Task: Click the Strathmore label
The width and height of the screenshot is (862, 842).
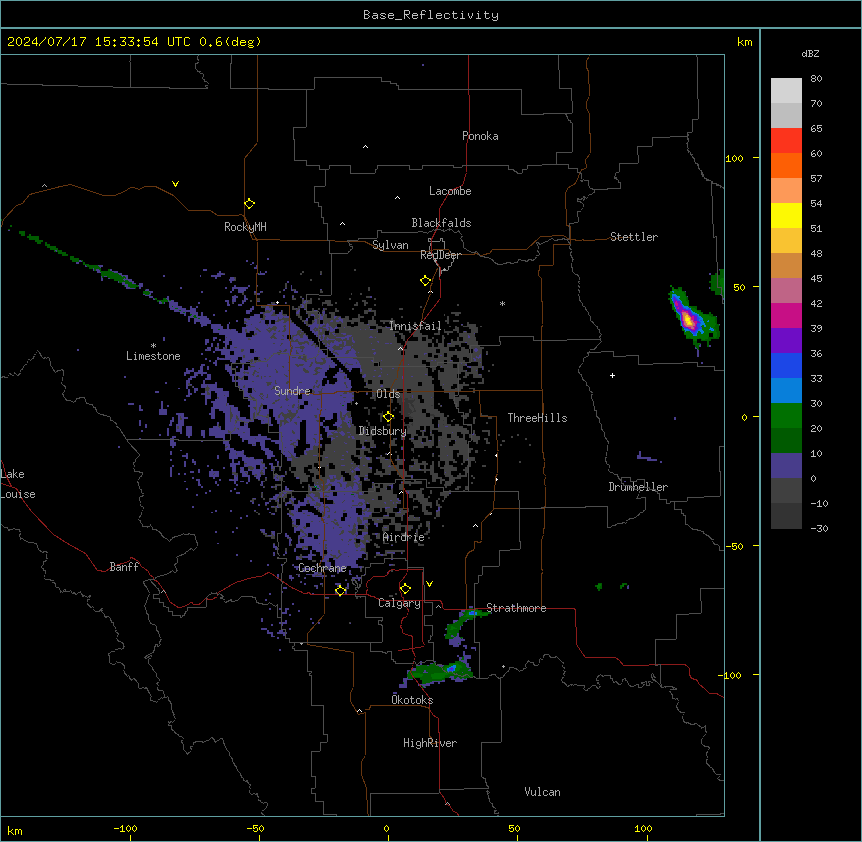Action: [516, 608]
